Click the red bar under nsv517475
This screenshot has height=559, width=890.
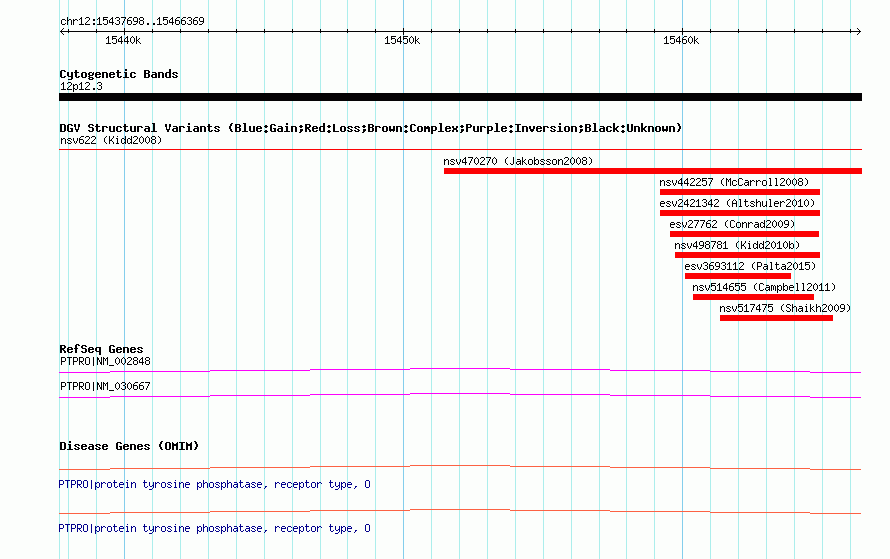[x=776, y=318]
